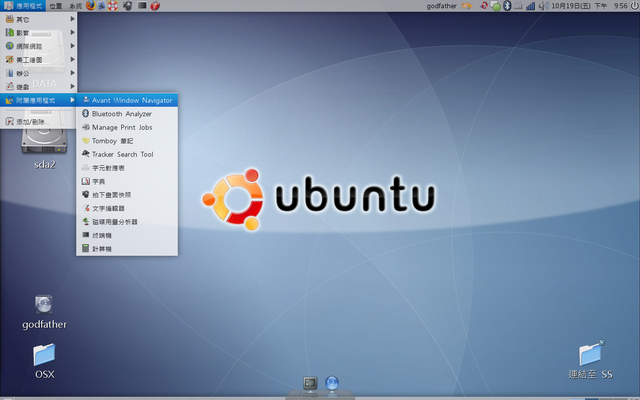Open the 應用程式 (Applications) panel menu
Image resolution: width=640 pixels, height=400 pixels.
(23, 6)
